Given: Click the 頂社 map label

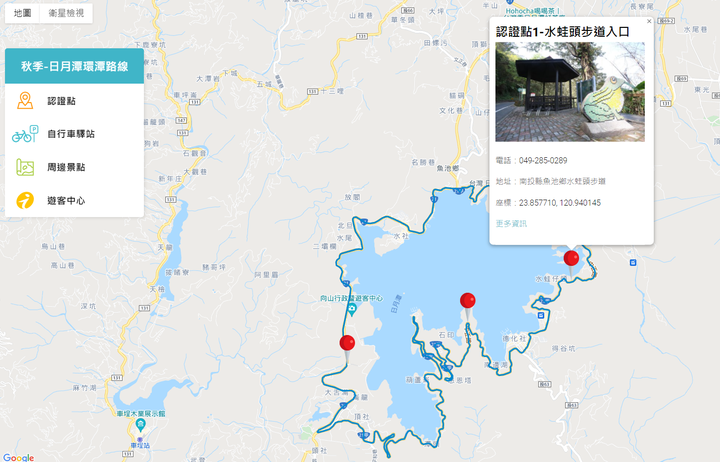Looking at the screenshot, I should (361, 417).
